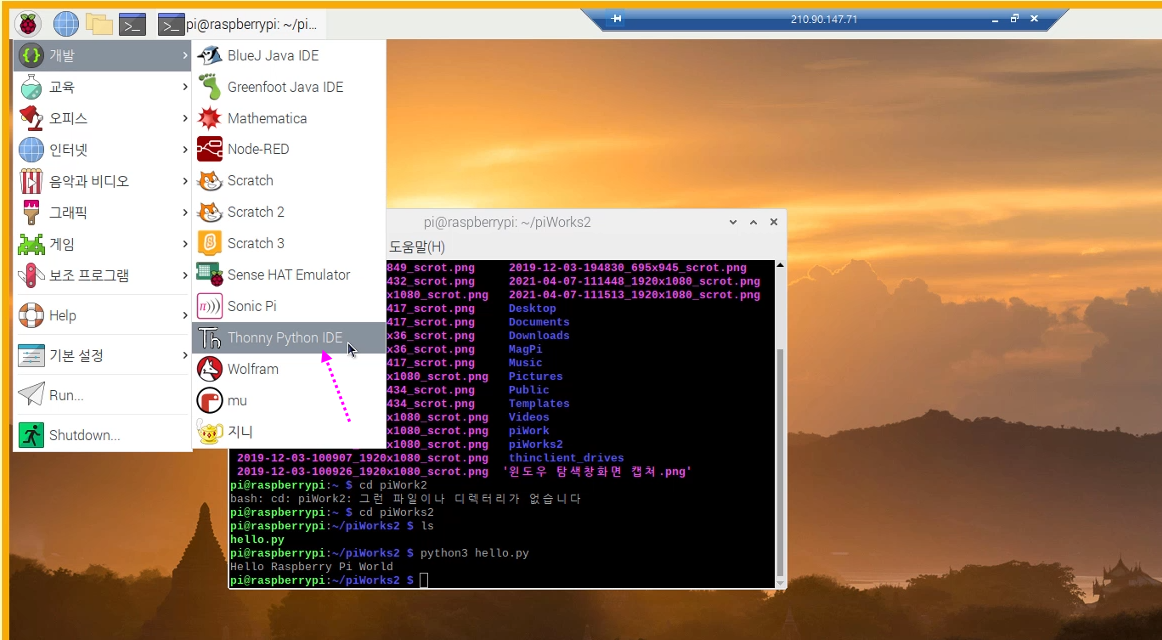This screenshot has width=1162, height=640.
Task: Open Sense HAT Emulator menu entry
Action: pyautogui.click(x=288, y=275)
